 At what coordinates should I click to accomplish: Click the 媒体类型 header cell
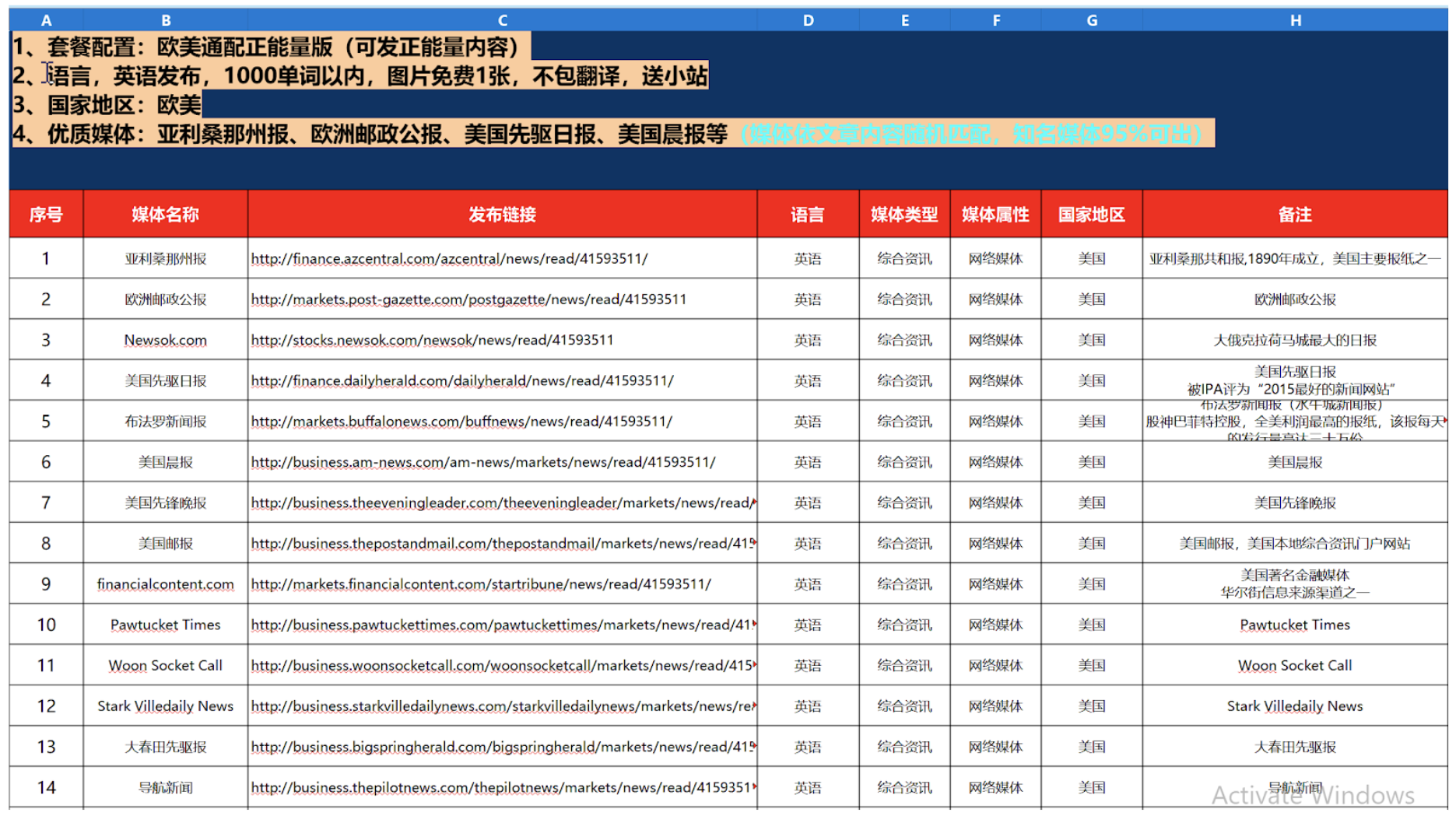[x=905, y=214]
